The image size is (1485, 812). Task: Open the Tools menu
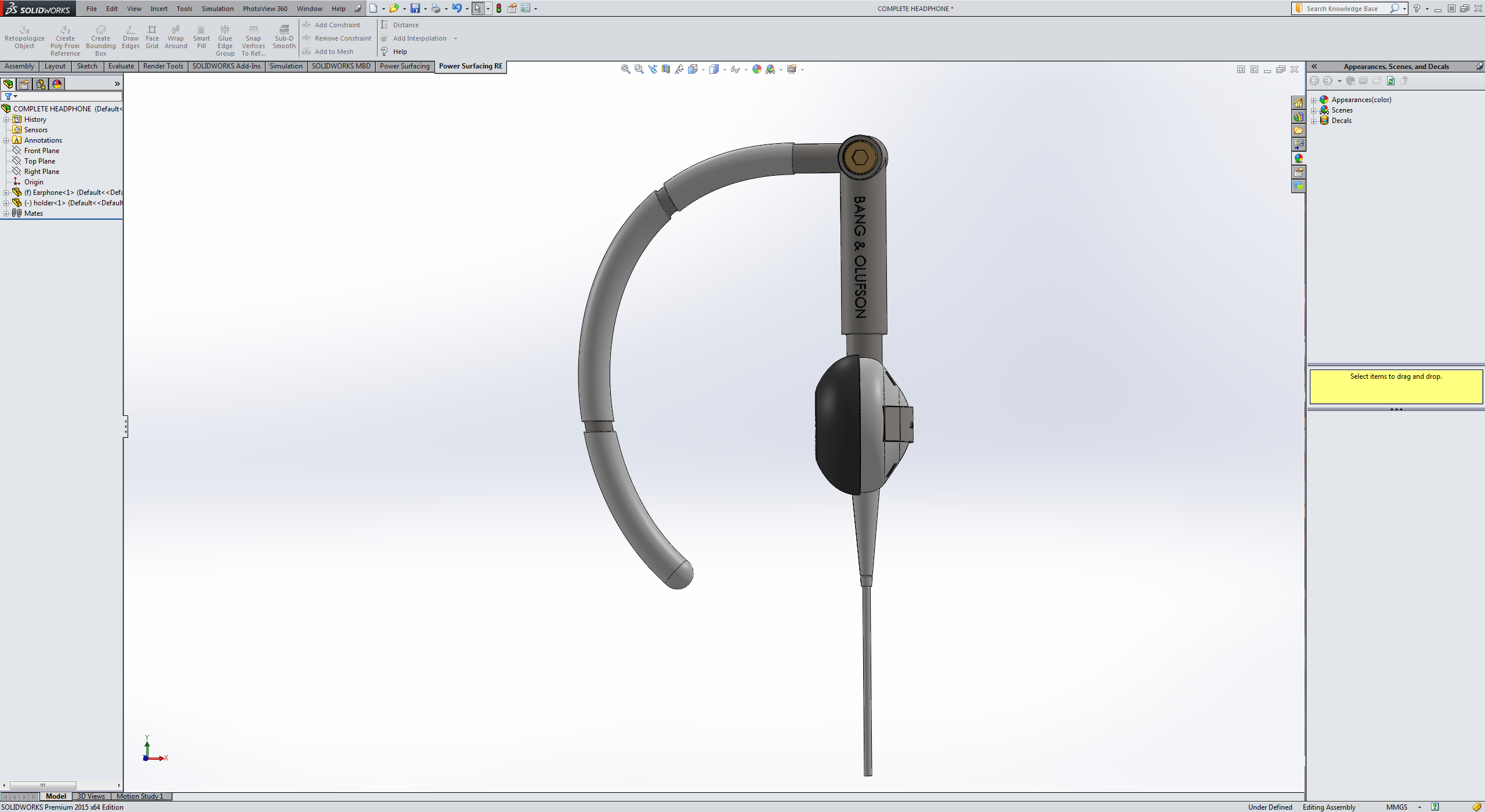(184, 8)
